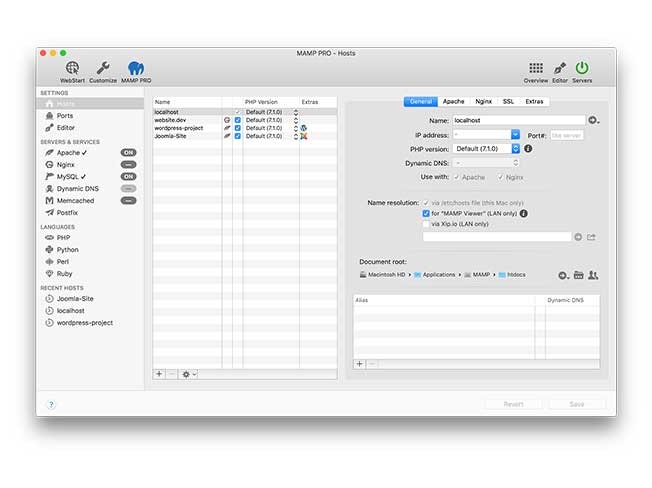Select wordpress-project row in hosts table
Viewport: 652px width, 488px height.
[244, 128]
